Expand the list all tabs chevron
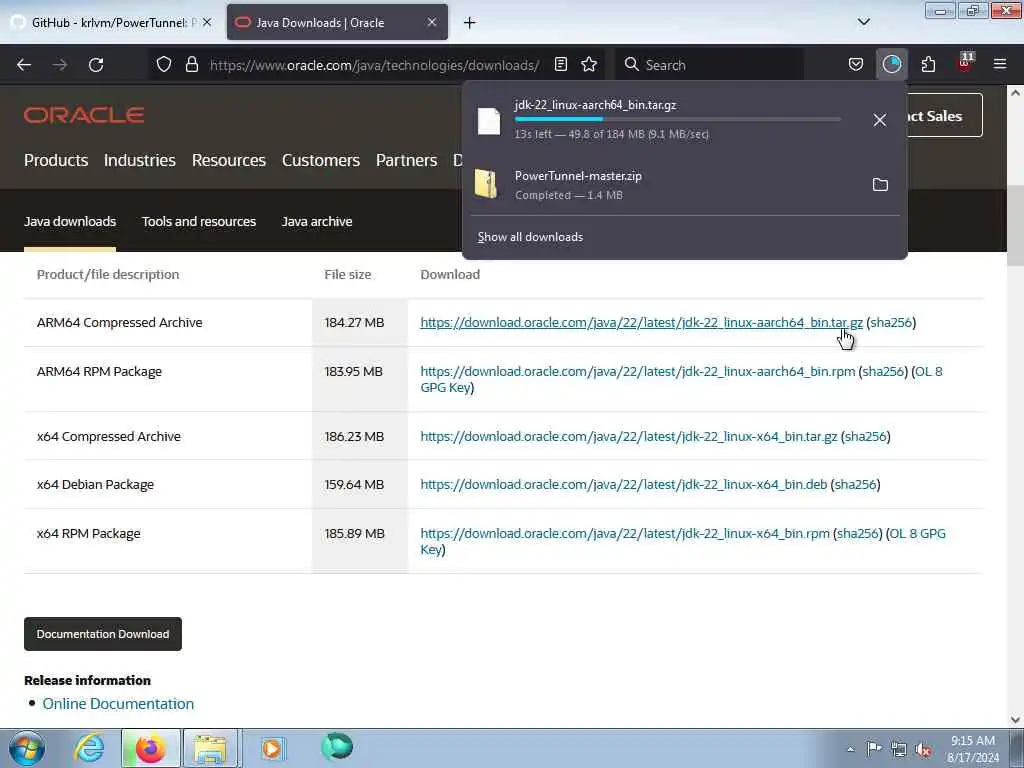The height and width of the screenshot is (768, 1024). coord(863,22)
